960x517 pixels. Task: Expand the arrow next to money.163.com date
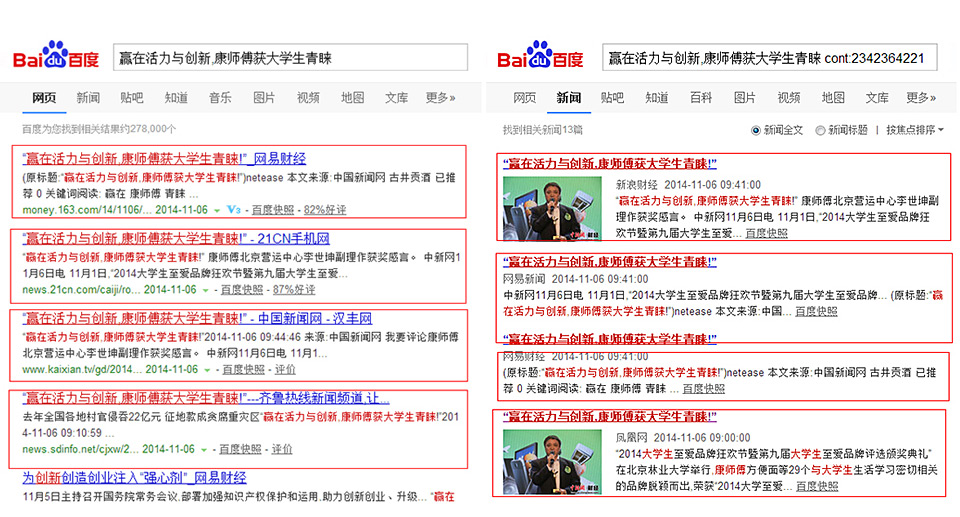click(217, 210)
